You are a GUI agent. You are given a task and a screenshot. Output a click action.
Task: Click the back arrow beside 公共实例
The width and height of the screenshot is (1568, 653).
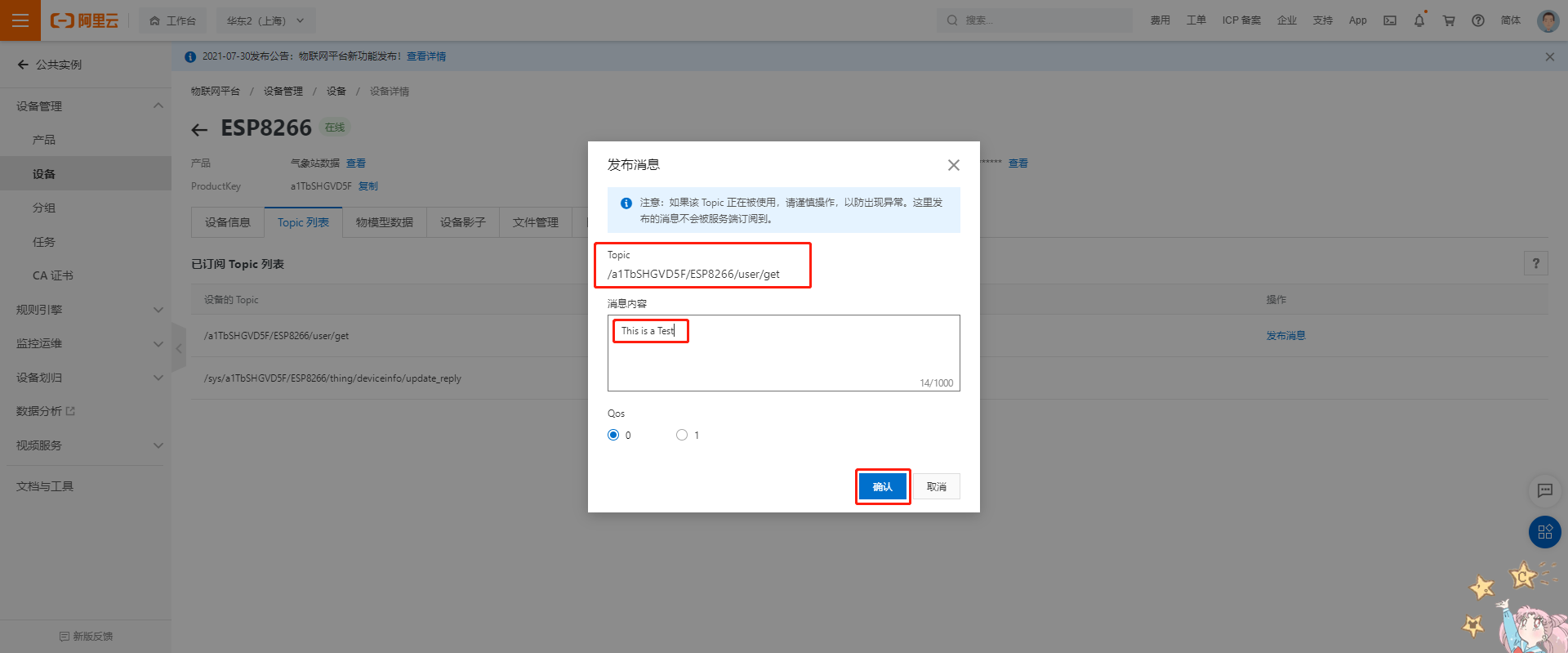click(x=23, y=65)
